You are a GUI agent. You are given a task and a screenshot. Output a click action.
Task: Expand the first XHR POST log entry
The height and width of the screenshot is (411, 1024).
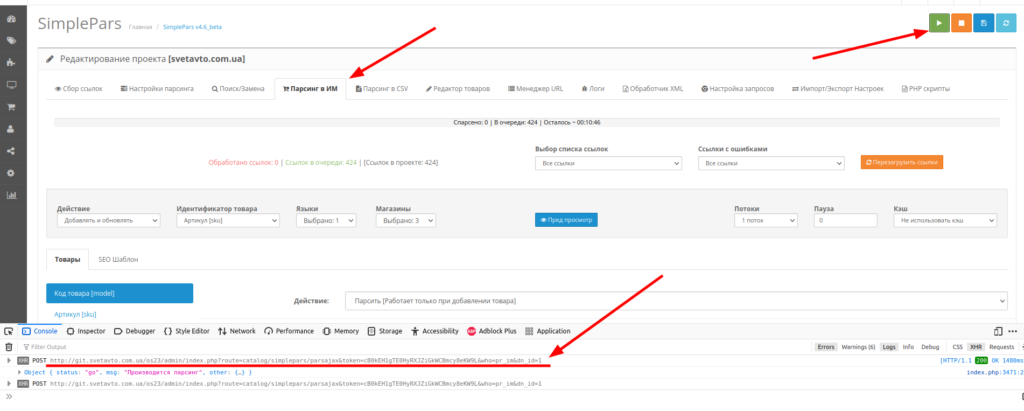9,360
